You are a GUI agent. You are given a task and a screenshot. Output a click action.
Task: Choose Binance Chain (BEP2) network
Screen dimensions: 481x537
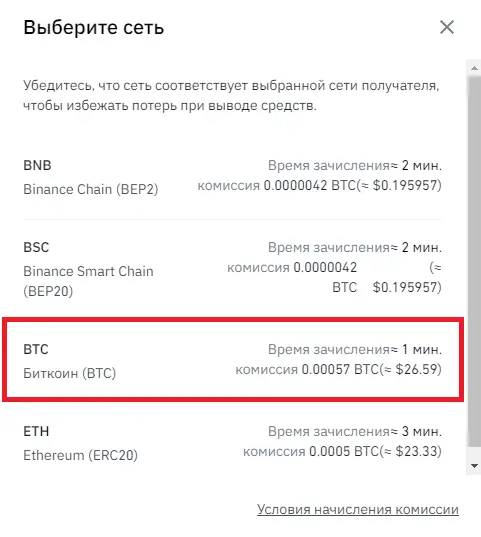[91, 189]
